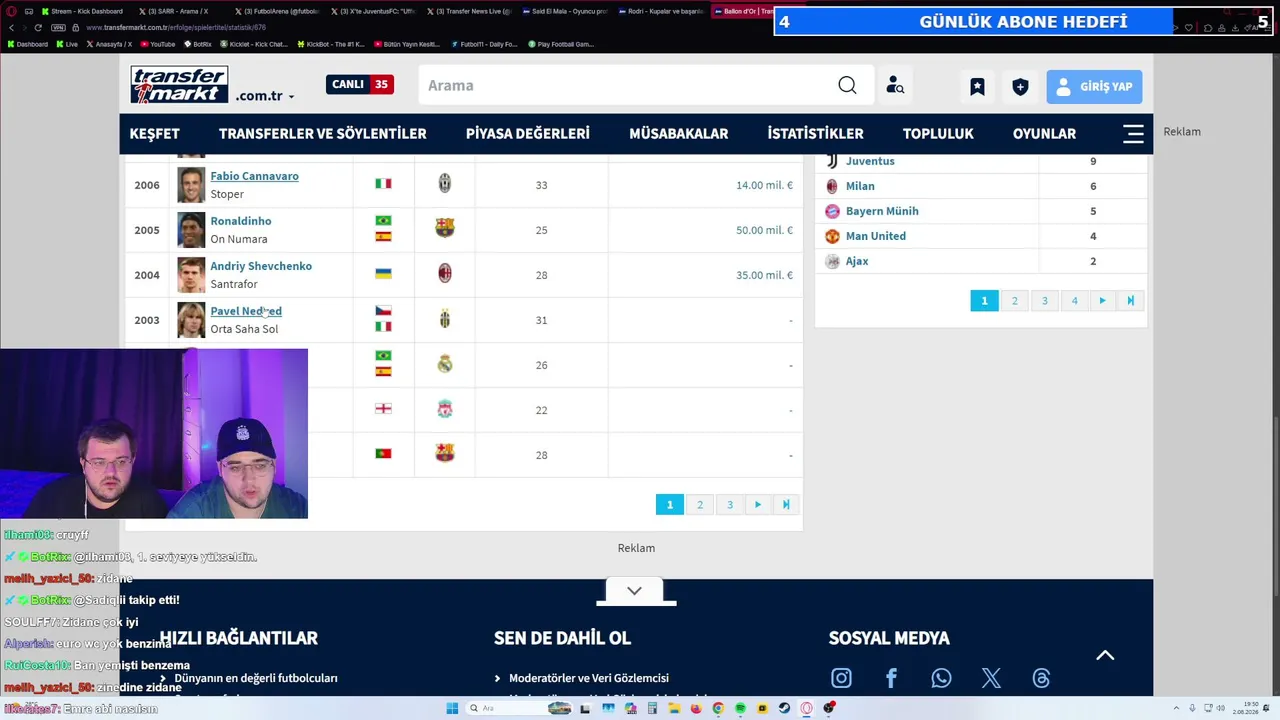The image size is (1280, 720).
Task: Open the bookmark watchlist icon in header
Action: coord(977,87)
